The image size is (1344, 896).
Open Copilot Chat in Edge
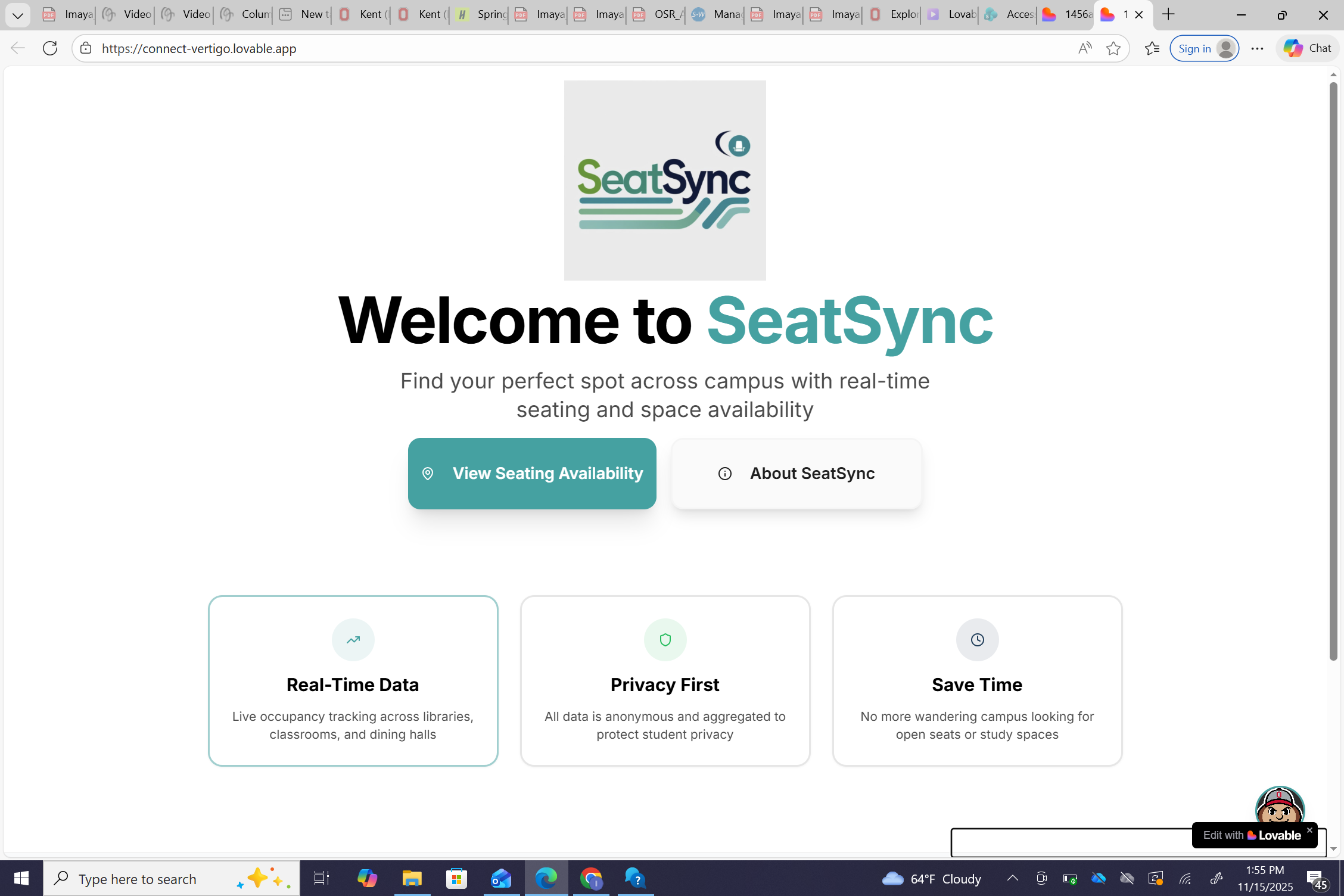pyautogui.click(x=1307, y=48)
